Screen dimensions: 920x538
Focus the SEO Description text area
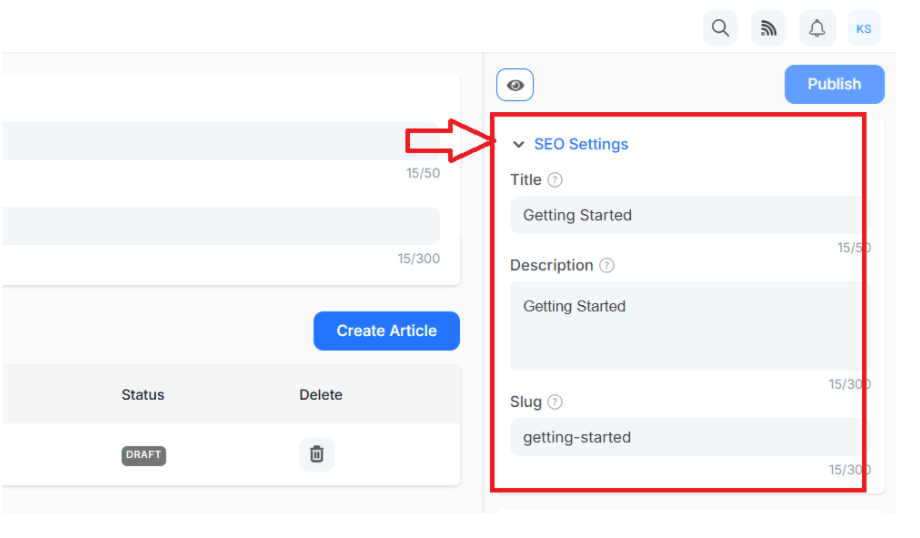tap(689, 326)
